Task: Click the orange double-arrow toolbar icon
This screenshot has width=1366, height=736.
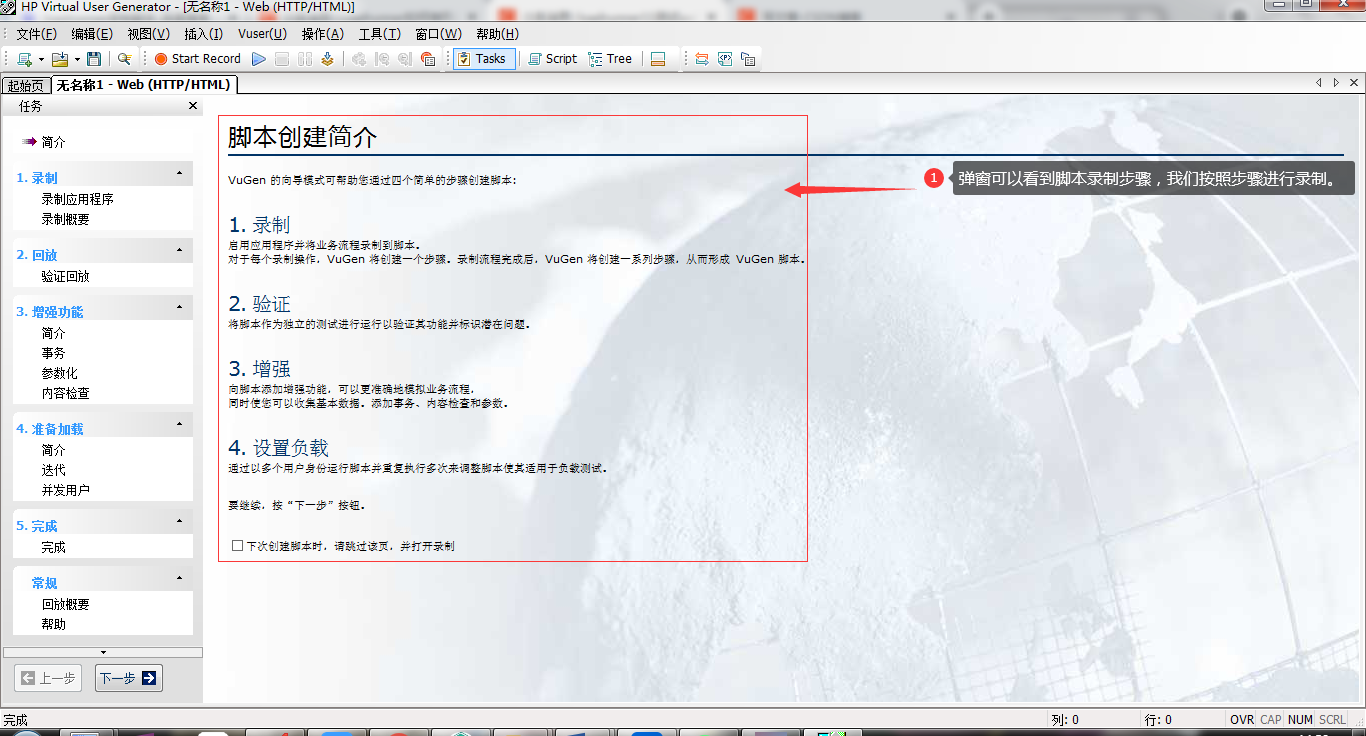Action: tap(702, 59)
